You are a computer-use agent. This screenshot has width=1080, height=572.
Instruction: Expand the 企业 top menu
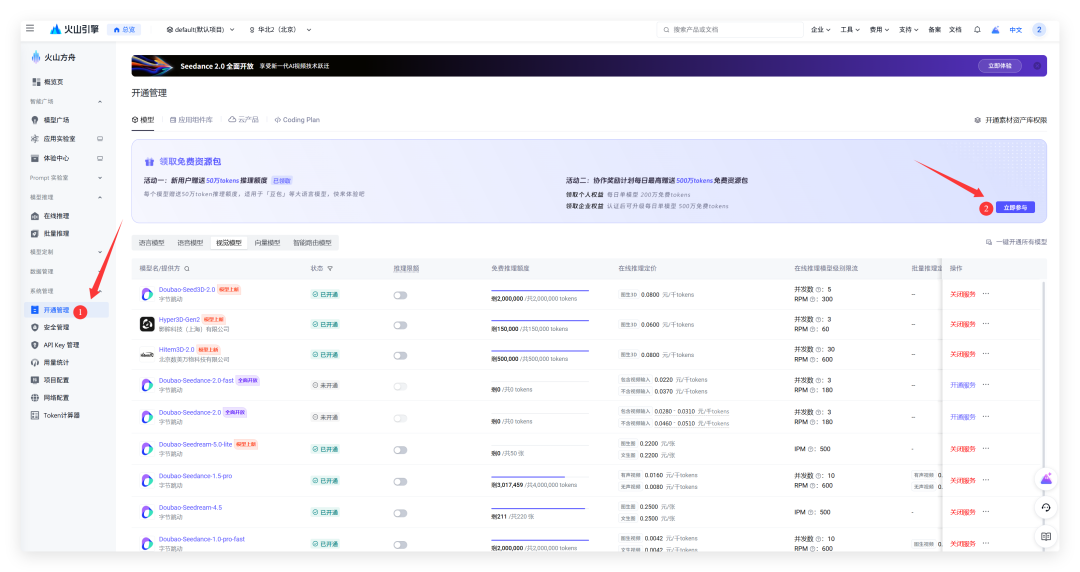point(820,30)
